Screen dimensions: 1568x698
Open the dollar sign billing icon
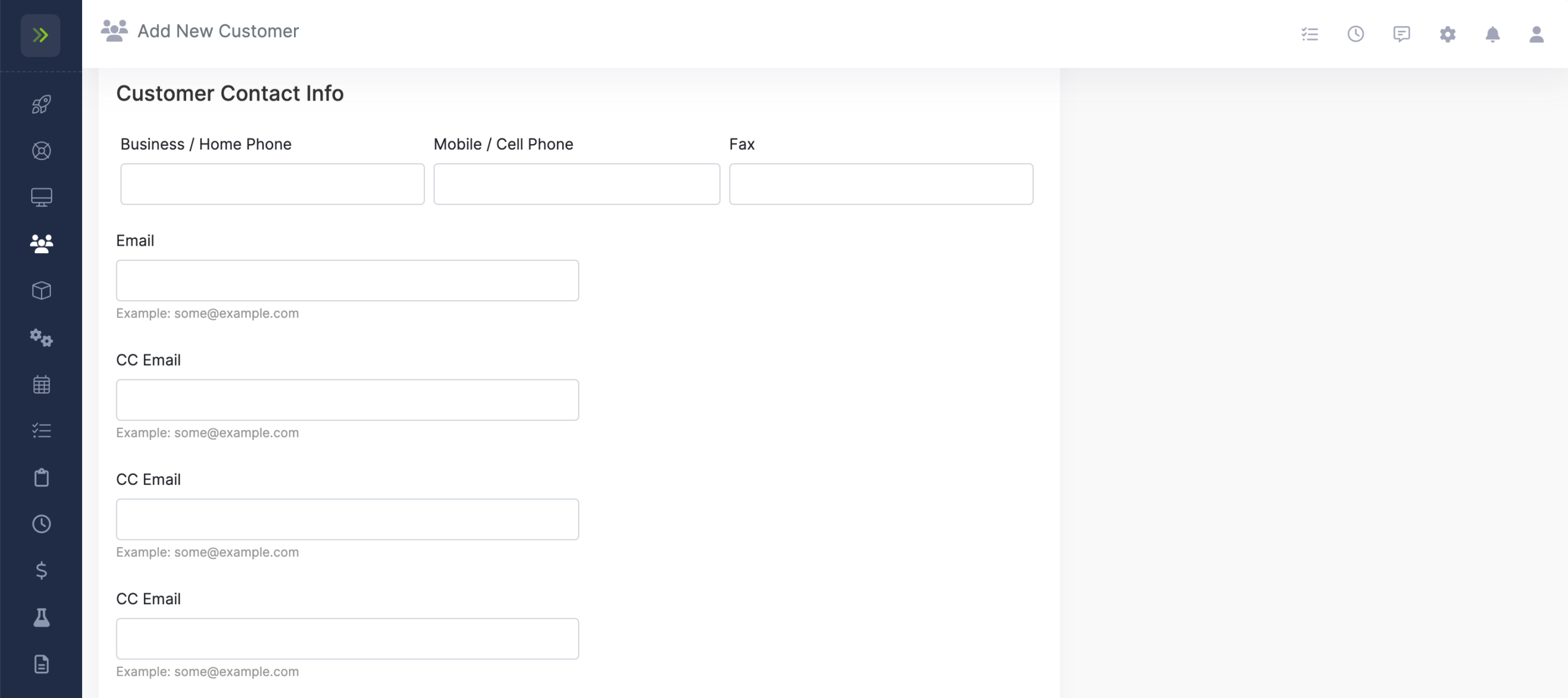[x=41, y=571]
